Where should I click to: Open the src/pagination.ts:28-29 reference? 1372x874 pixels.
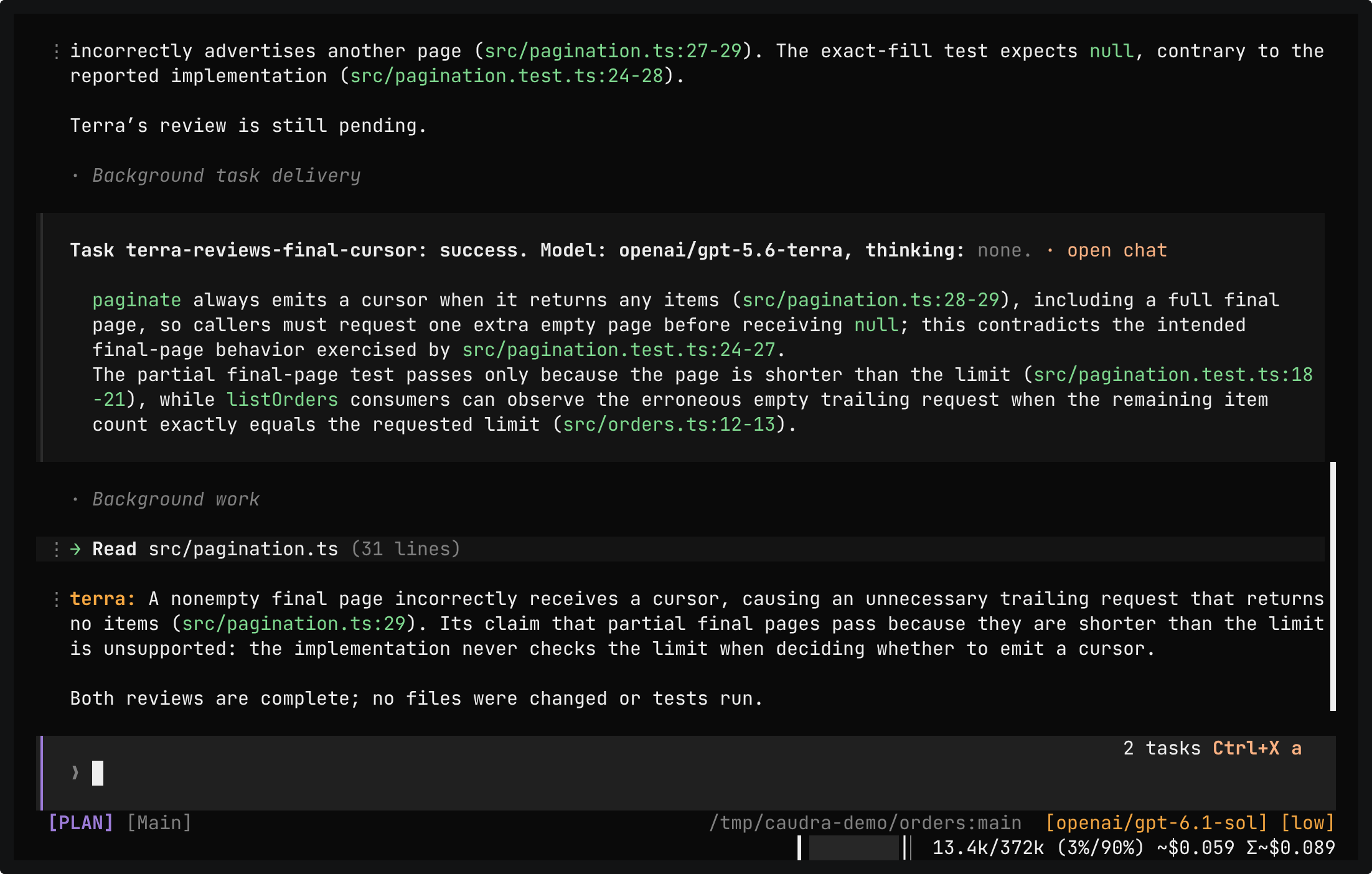(871, 300)
